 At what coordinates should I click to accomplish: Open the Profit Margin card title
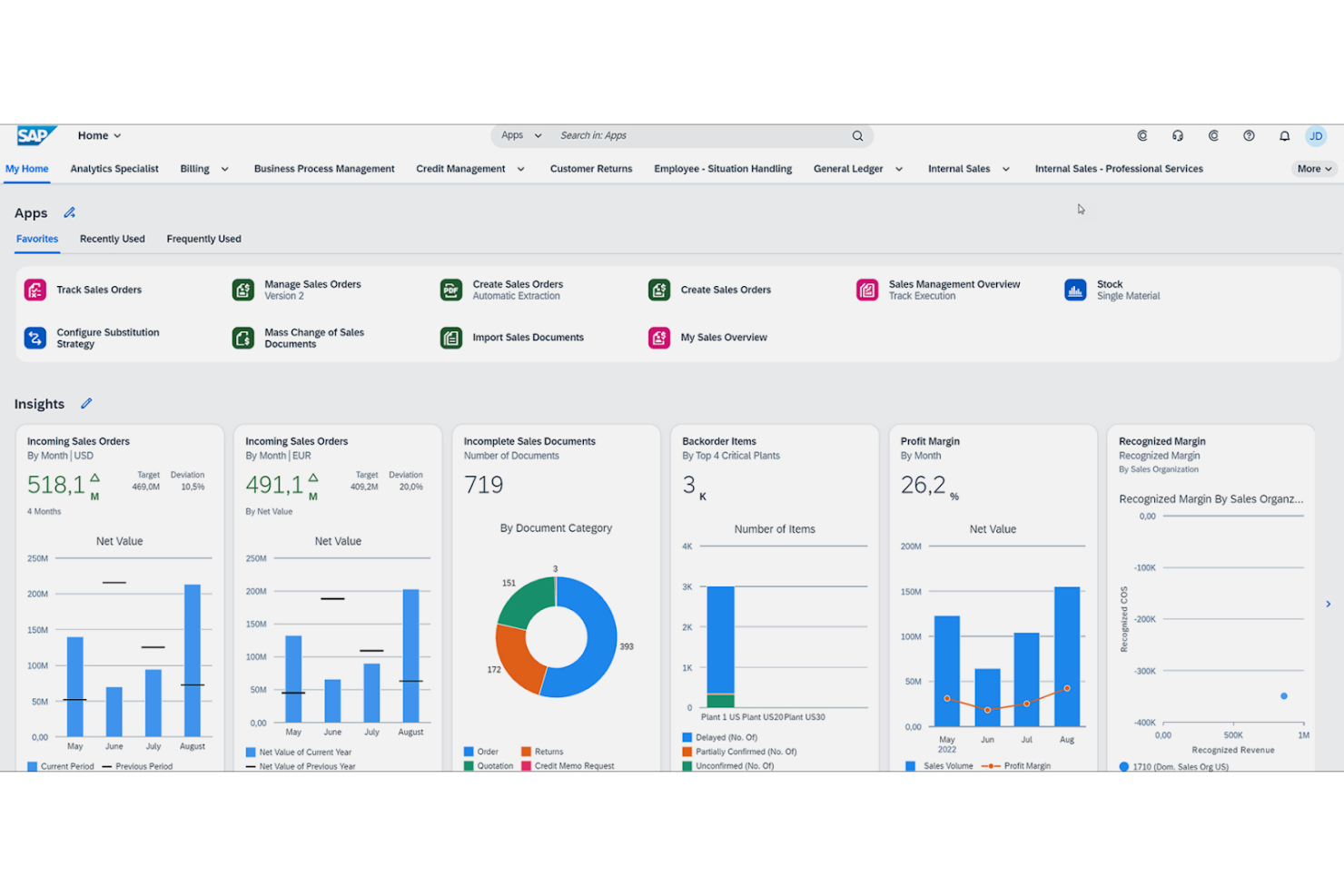pyautogui.click(x=930, y=441)
